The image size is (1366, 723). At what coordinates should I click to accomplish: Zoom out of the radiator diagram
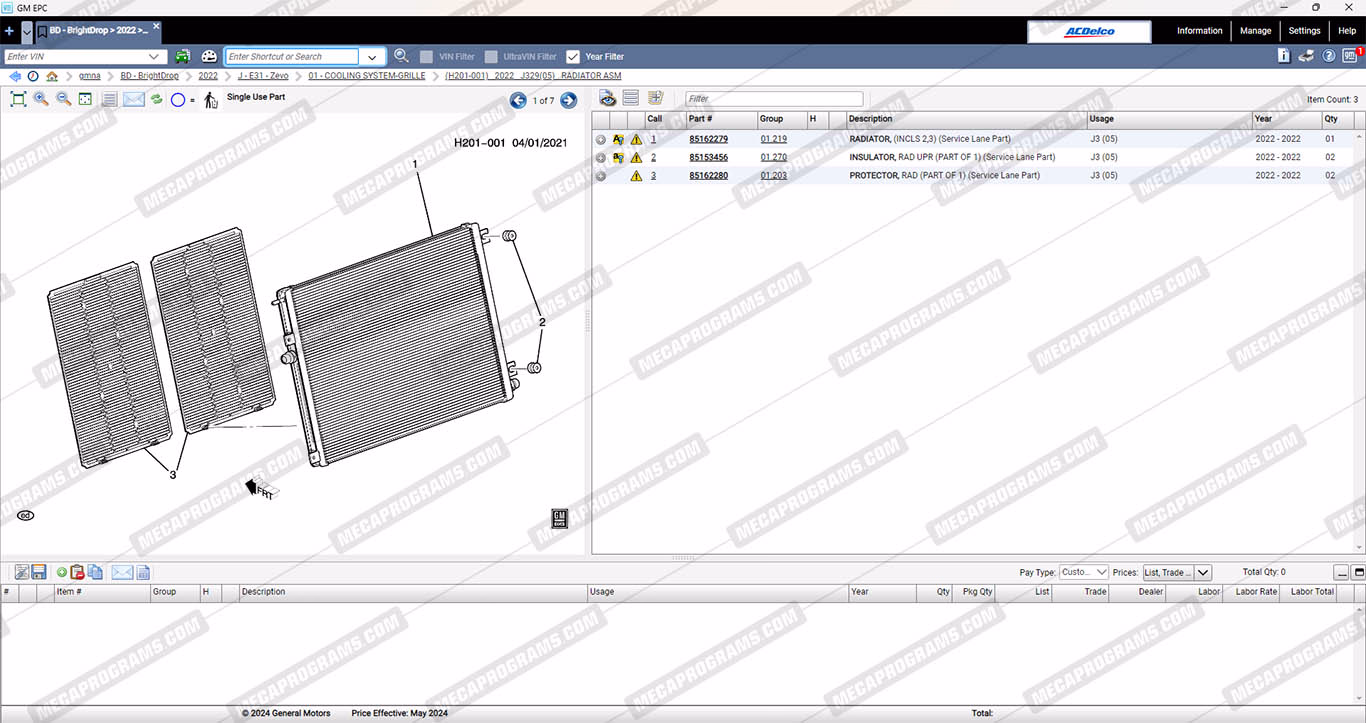(63, 99)
